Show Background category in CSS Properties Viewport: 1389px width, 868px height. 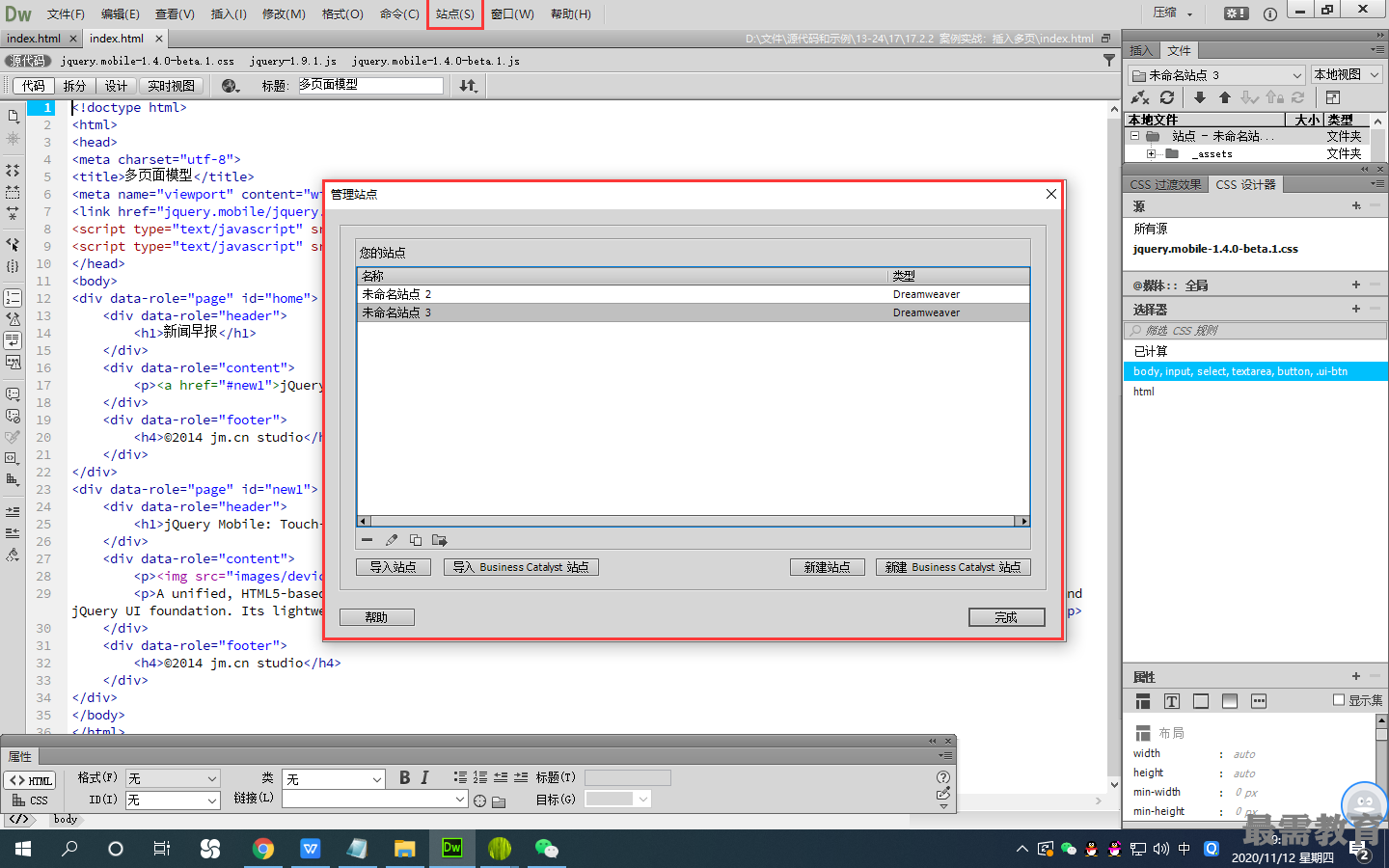(1230, 701)
